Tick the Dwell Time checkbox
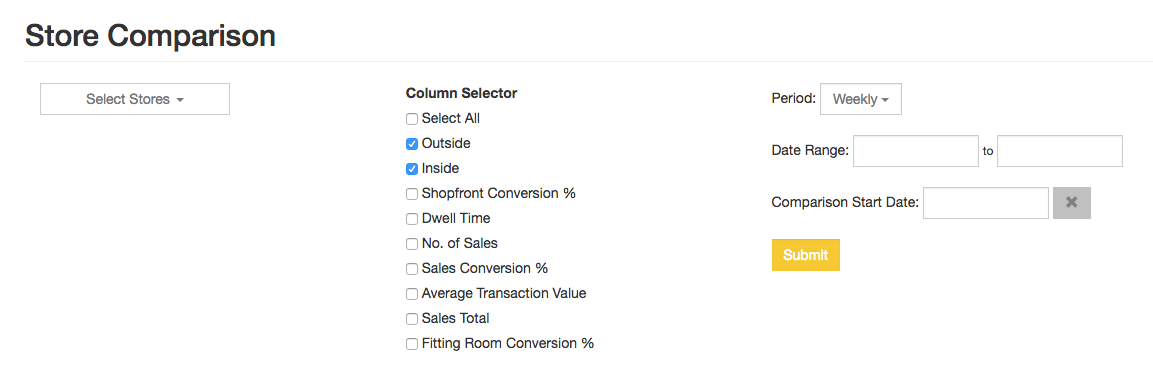Image resolution: width=1153 pixels, height=368 pixels. (x=412, y=219)
